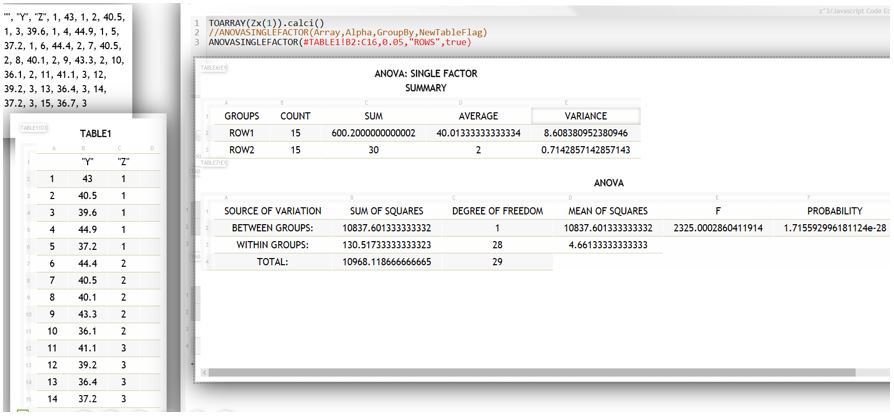Click the ROW2 group cell

(242, 150)
